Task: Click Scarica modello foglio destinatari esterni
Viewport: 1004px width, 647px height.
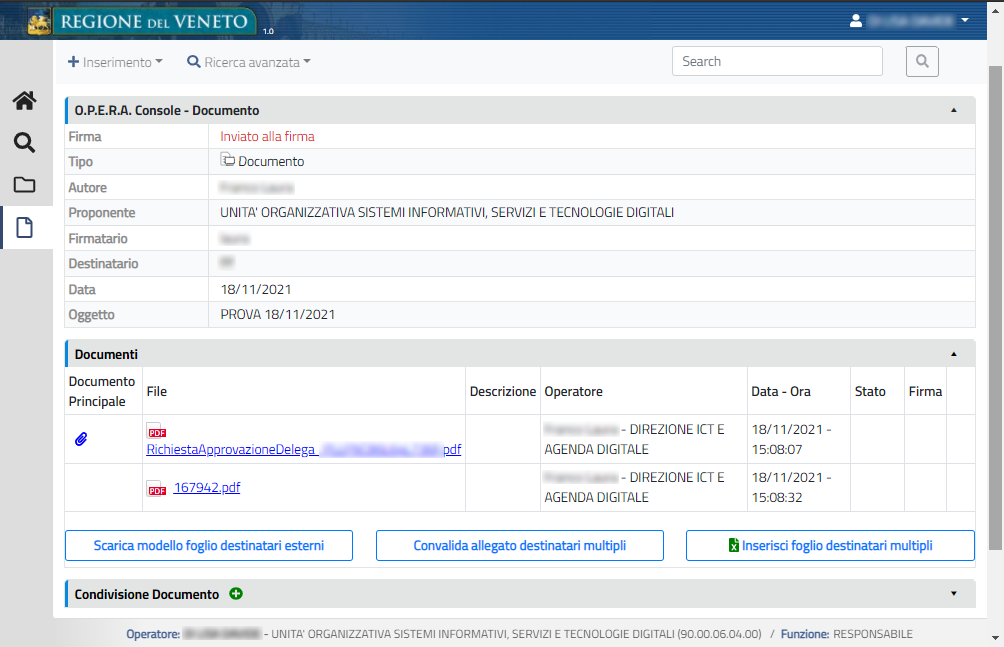Action: pos(209,546)
